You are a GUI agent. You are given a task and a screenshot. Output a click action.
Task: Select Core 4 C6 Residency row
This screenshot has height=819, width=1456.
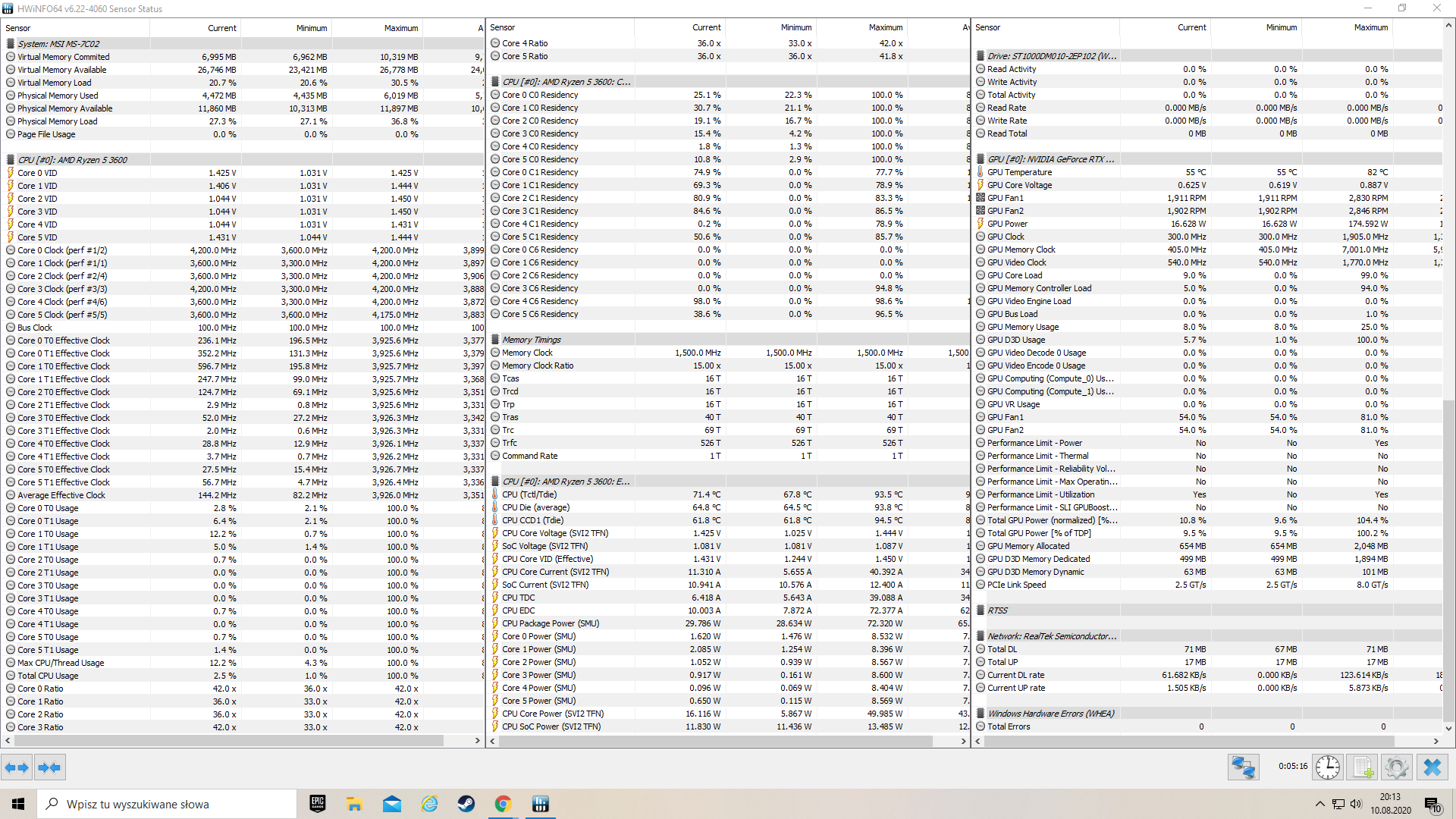(728, 301)
